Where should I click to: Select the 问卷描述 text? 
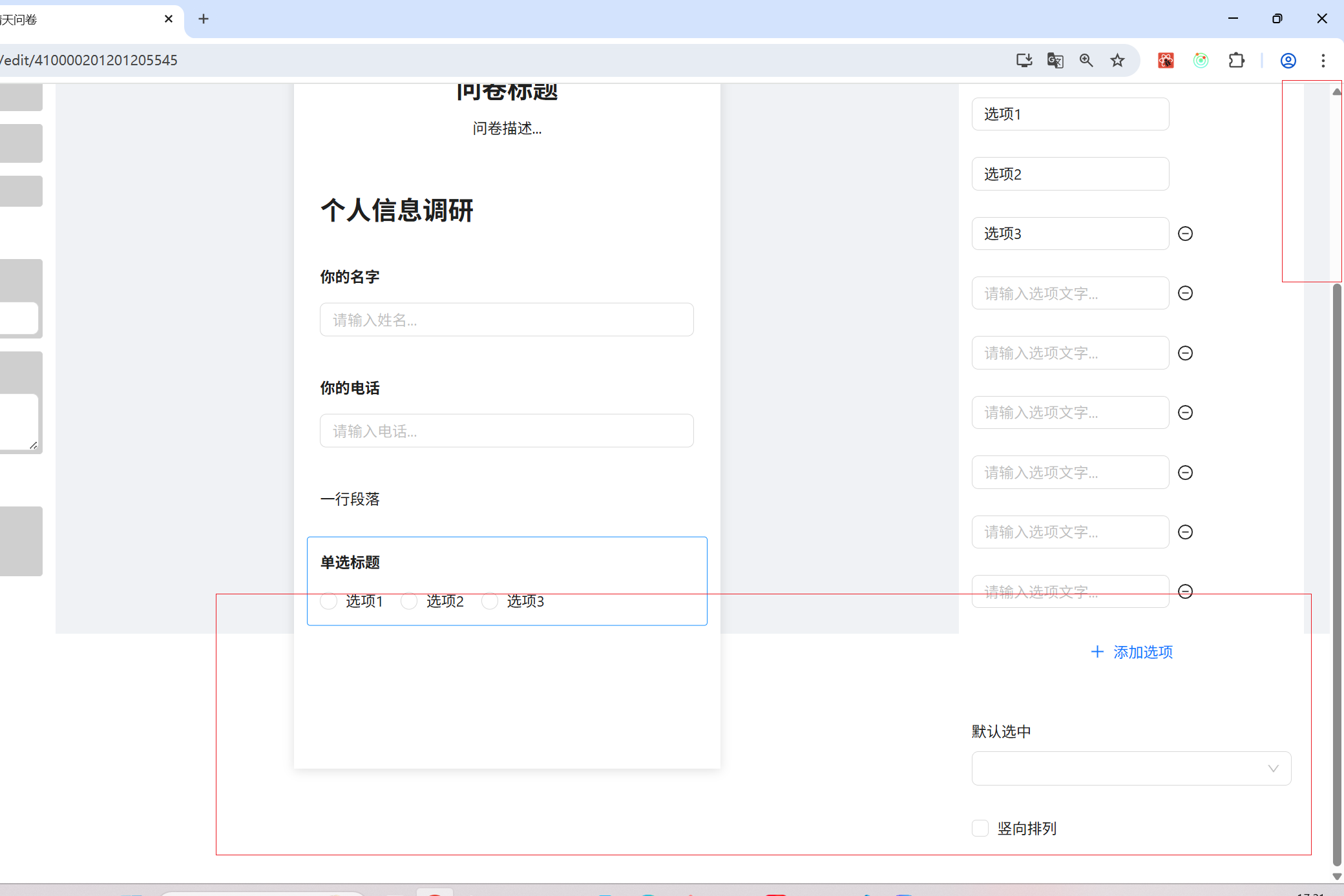(x=507, y=128)
